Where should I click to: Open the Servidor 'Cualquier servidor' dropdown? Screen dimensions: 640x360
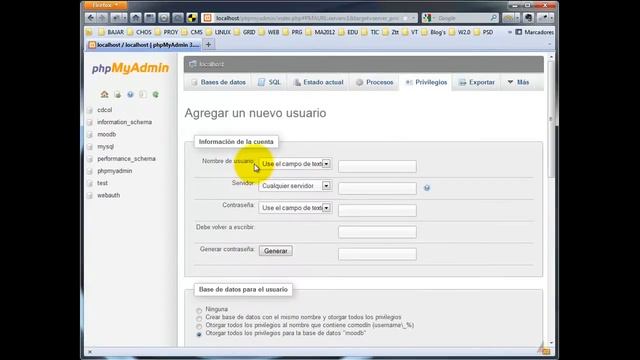295,186
